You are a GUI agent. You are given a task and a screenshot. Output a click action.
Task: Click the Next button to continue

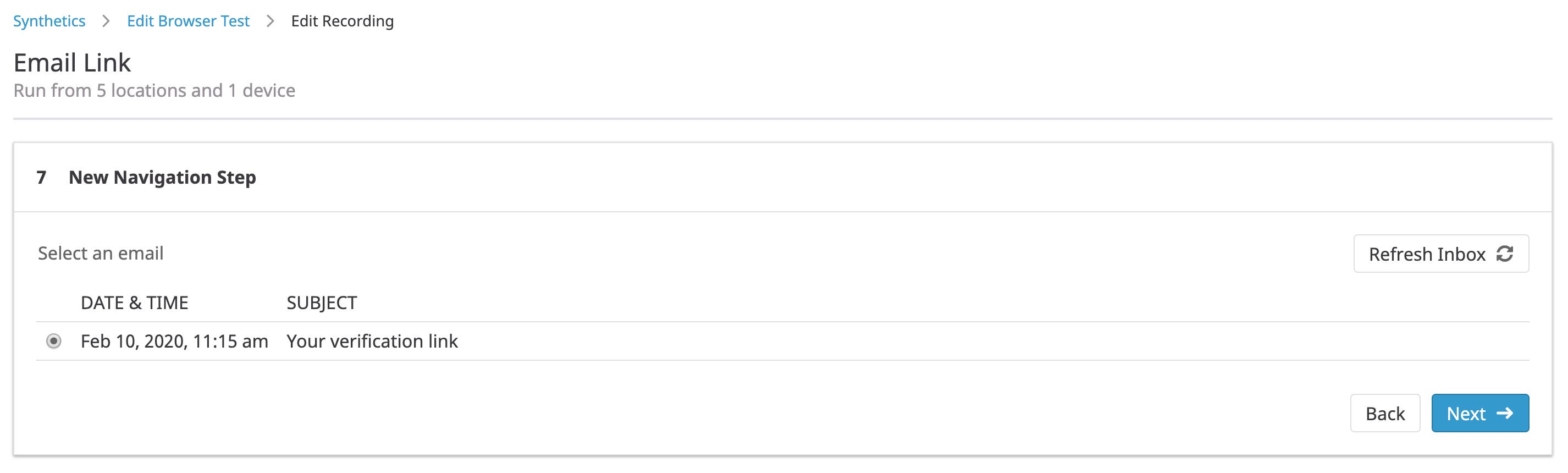pos(1481,413)
